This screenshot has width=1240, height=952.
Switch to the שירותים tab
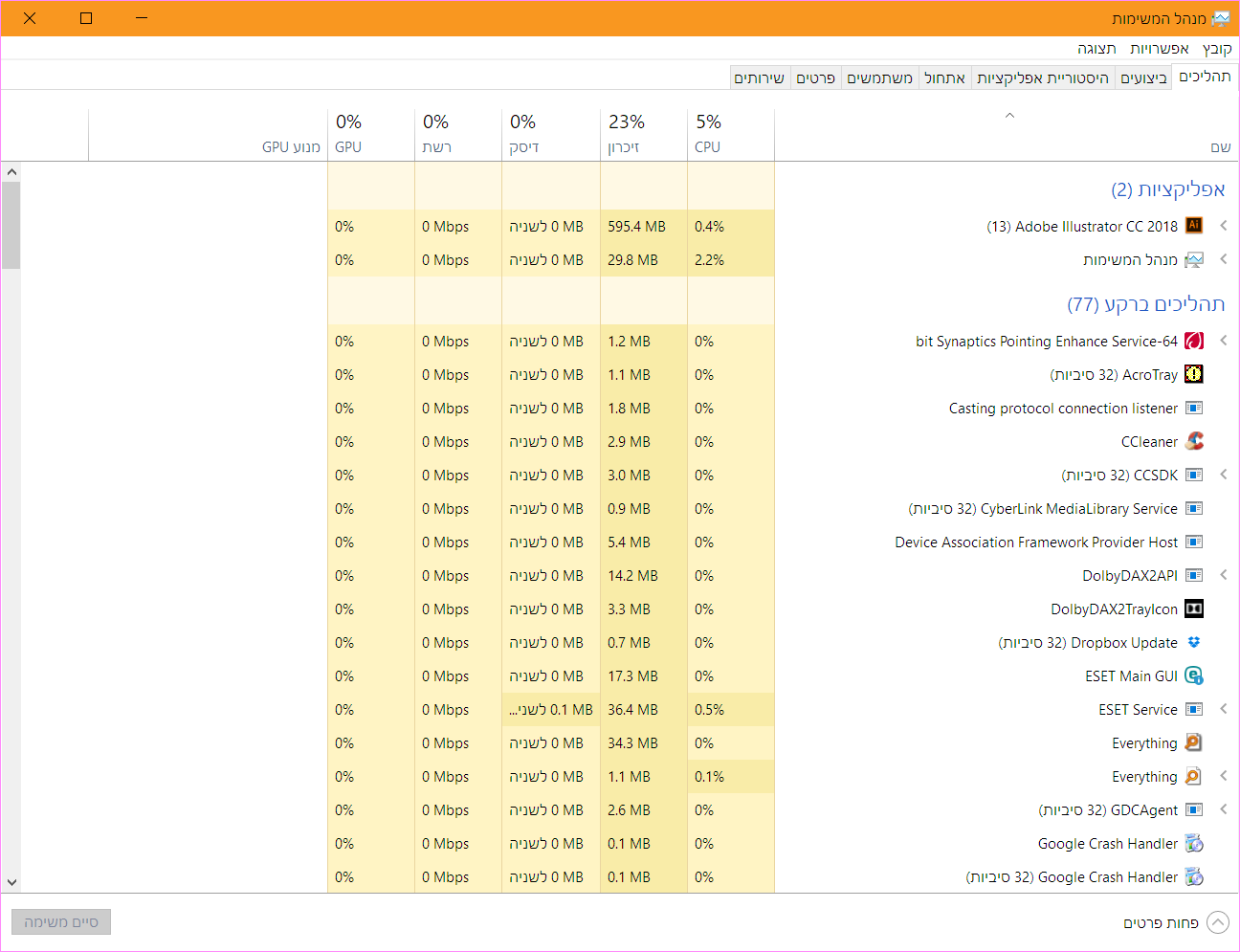tap(760, 78)
